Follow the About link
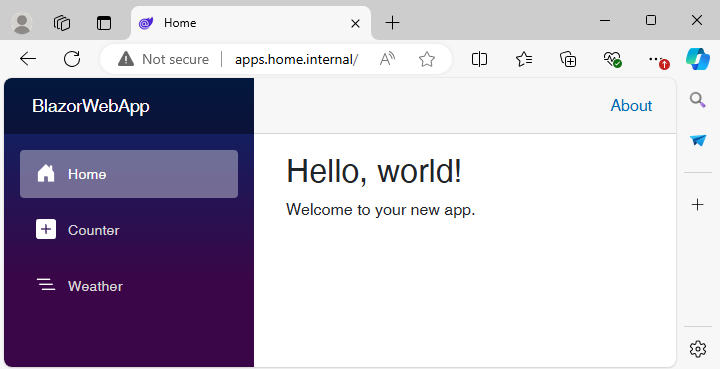Viewport: 720px width, 369px height. tap(631, 106)
